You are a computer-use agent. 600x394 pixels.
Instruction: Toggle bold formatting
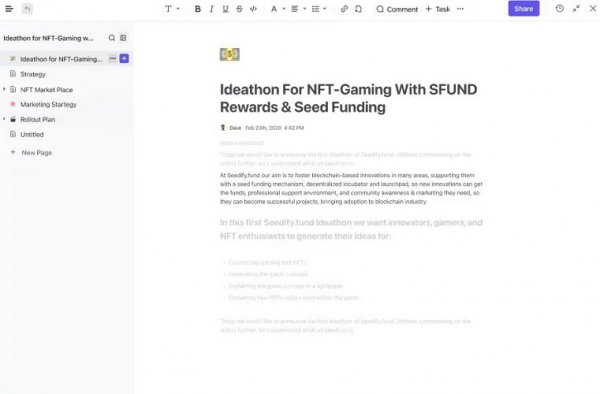click(x=197, y=9)
